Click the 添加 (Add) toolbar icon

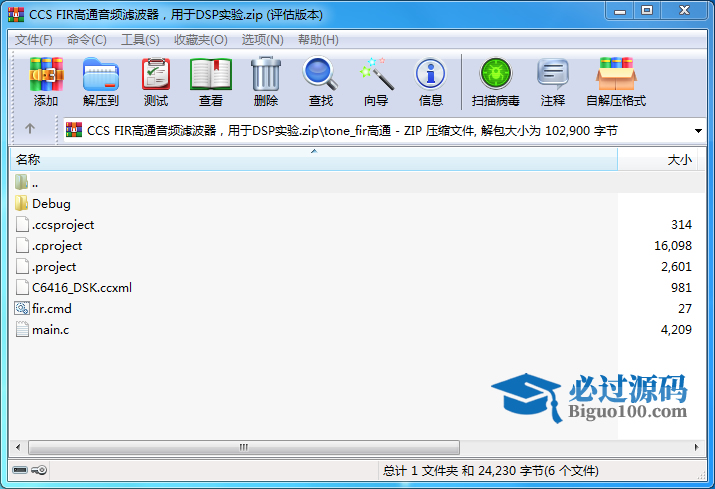[46, 74]
